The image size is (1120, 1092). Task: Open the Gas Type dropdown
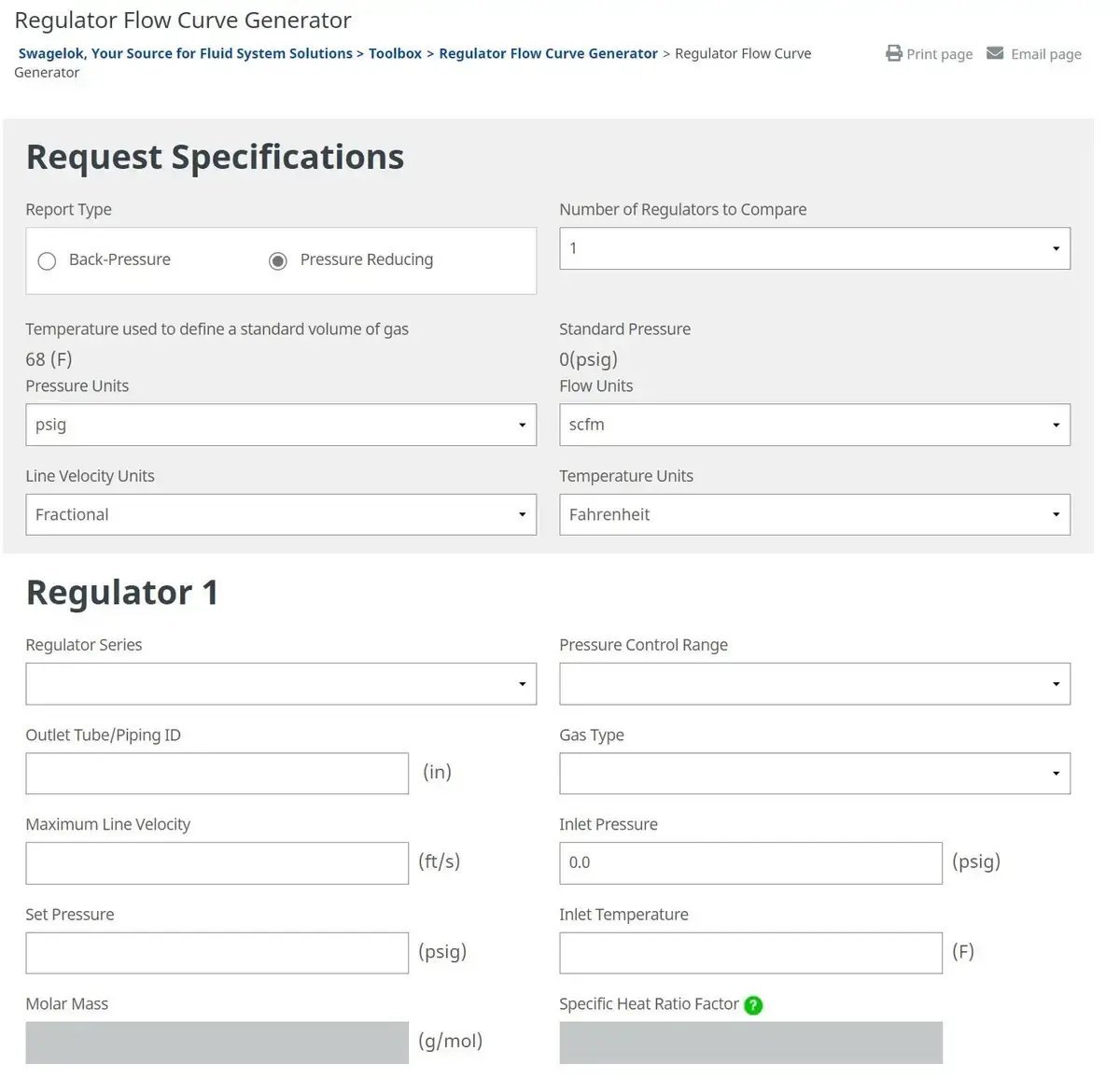pos(1056,773)
